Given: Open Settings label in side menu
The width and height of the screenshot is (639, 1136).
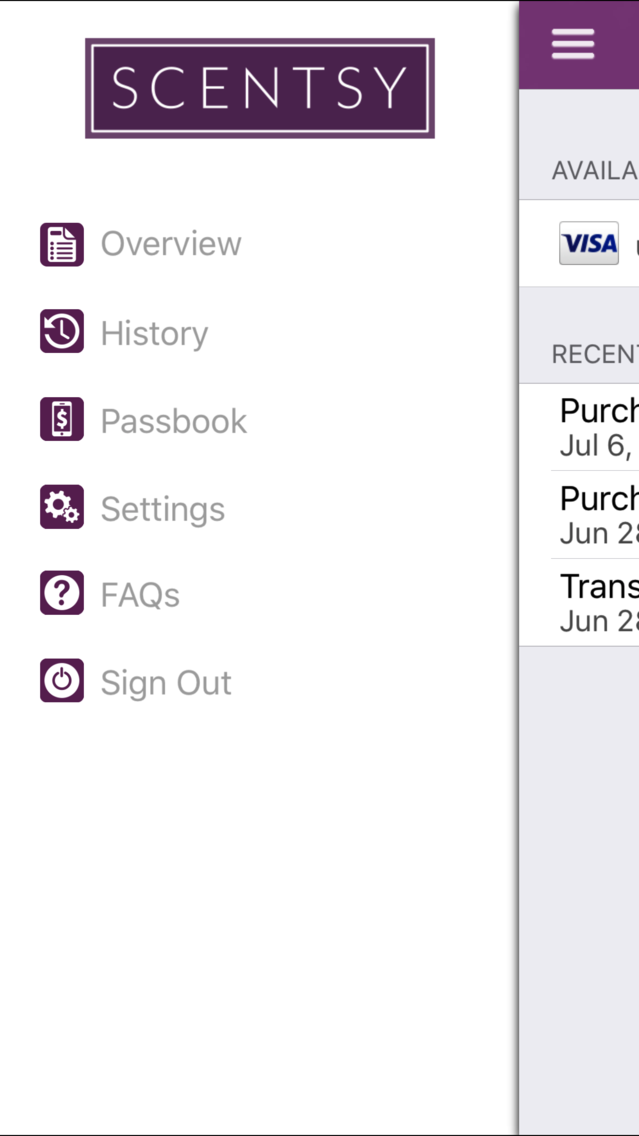Looking at the screenshot, I should 163,509.
